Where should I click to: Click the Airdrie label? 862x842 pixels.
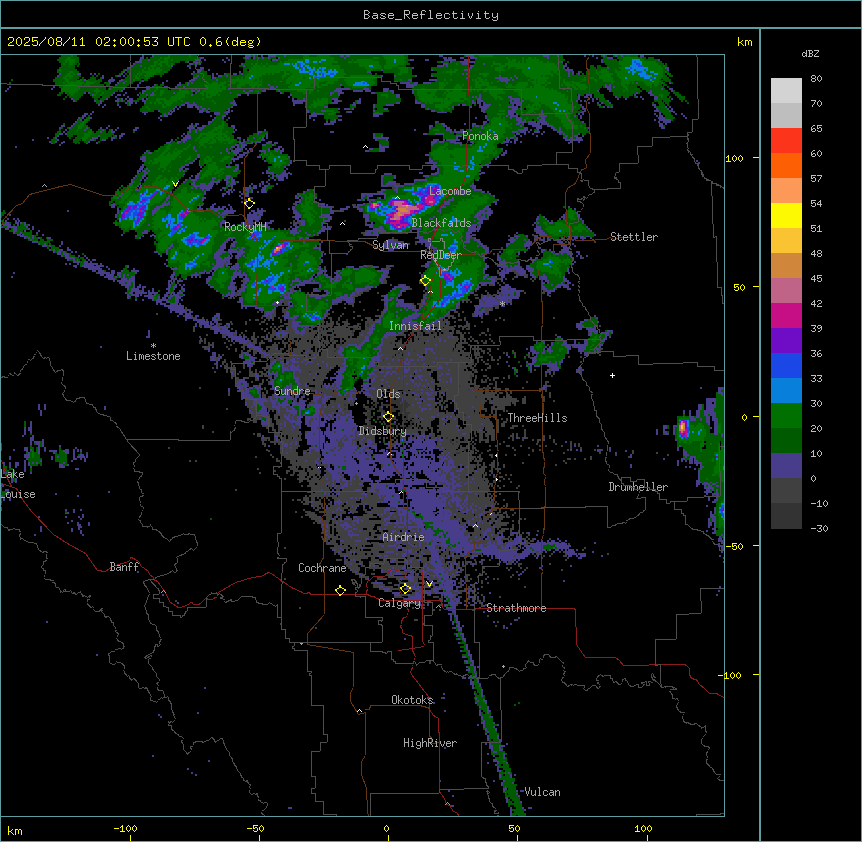[404, 537]
